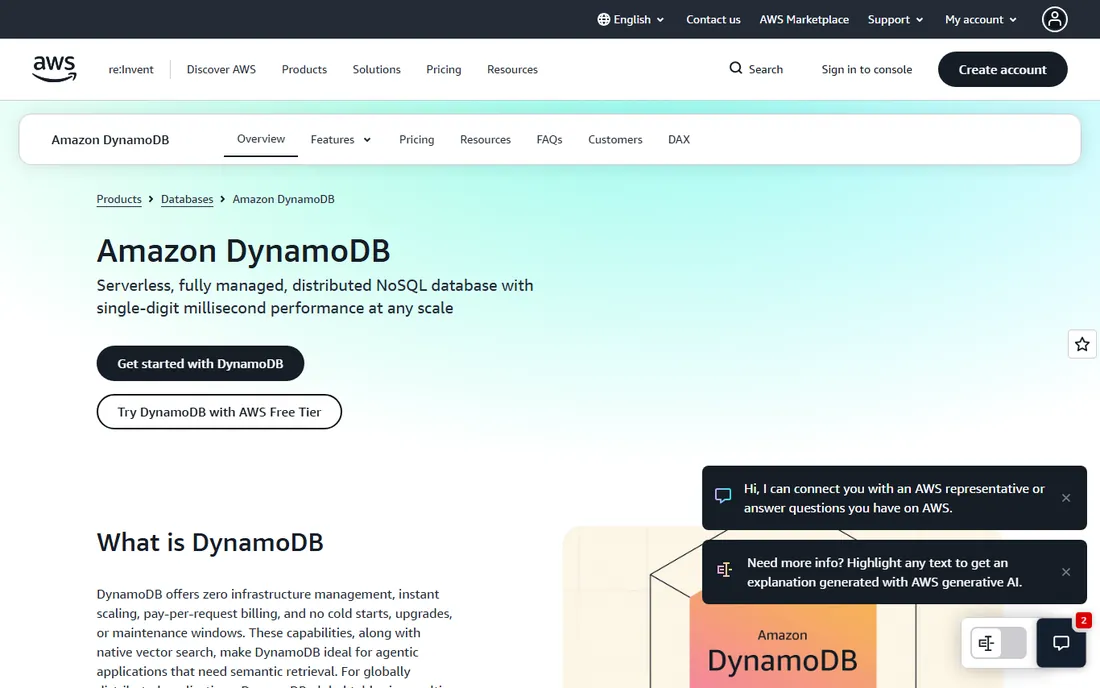Click Contact us link

click(713, 20)
